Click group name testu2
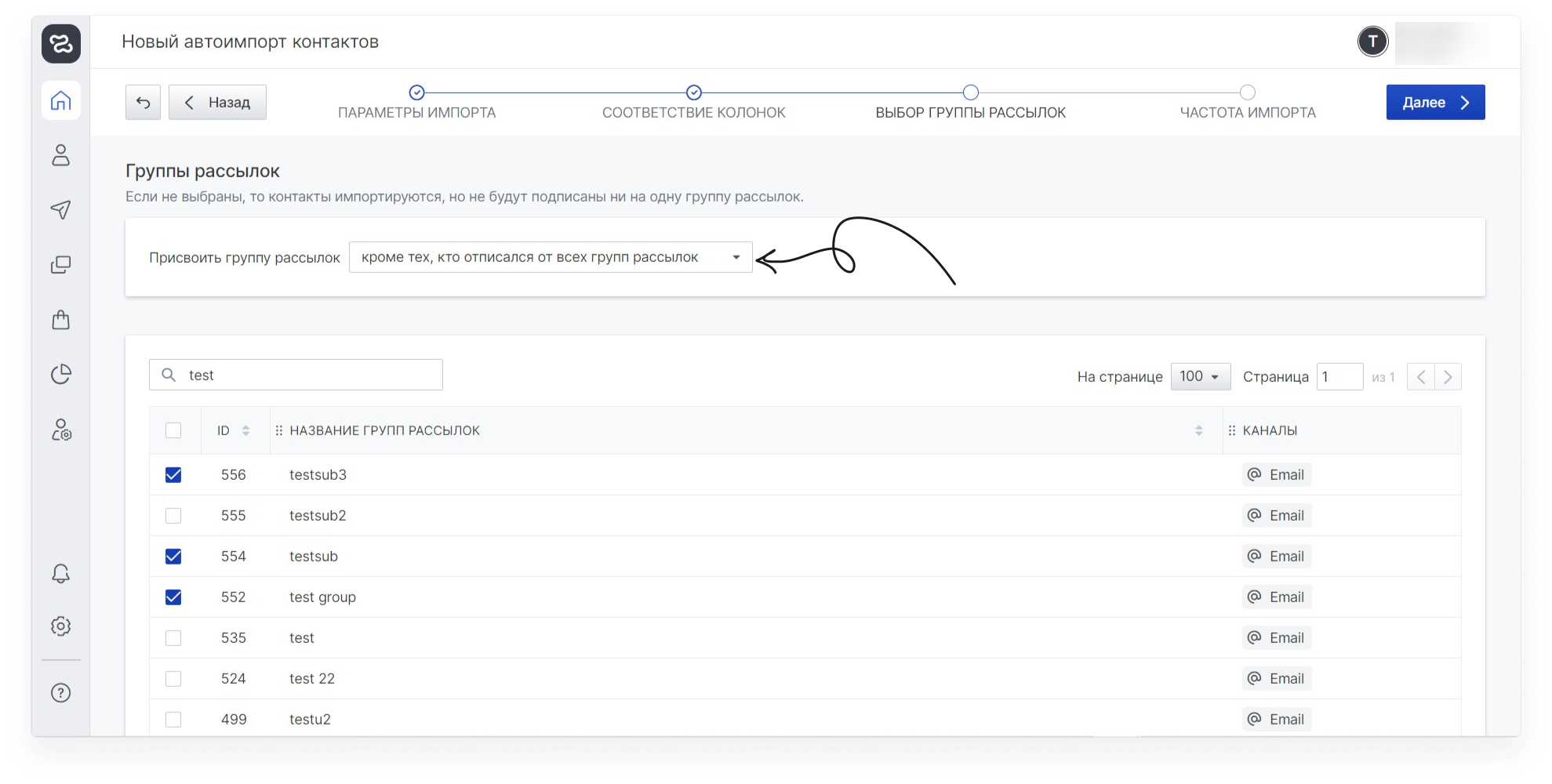This screenshot has width=1552, height=784. click(310, 720)
